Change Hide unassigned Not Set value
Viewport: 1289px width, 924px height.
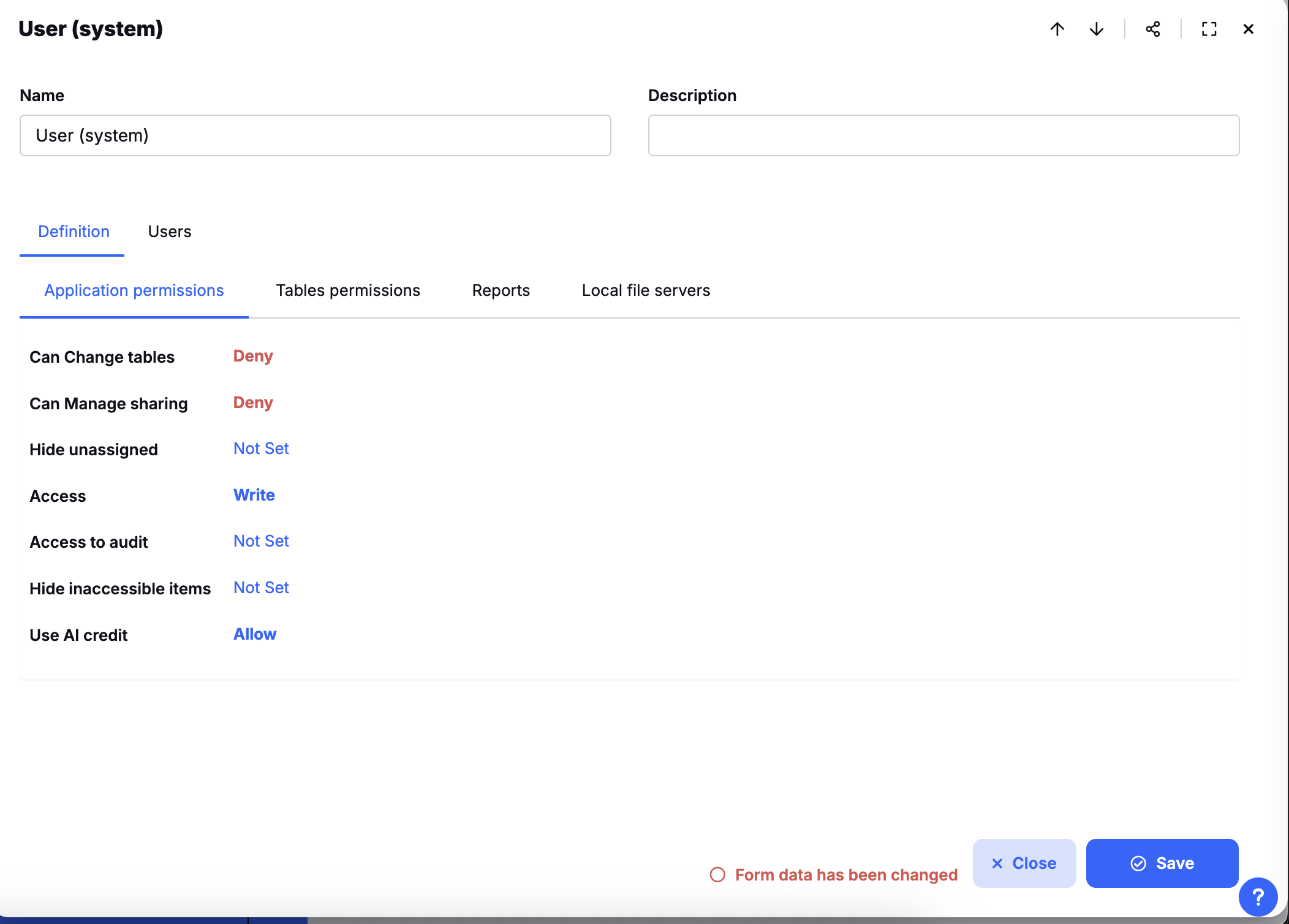click(x=261, y=449)
